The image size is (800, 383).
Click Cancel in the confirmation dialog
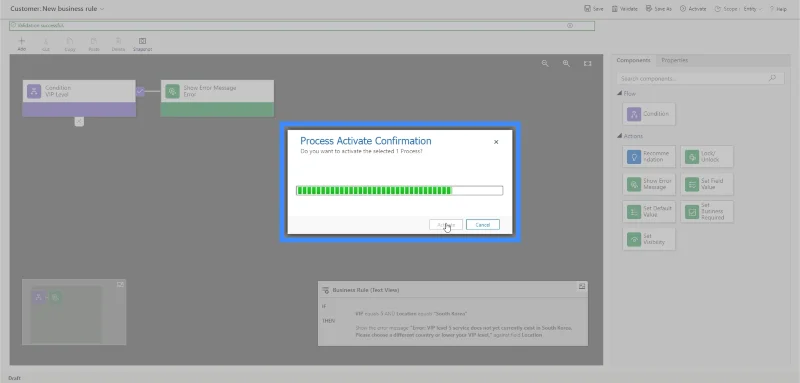[x=483, y=225]
